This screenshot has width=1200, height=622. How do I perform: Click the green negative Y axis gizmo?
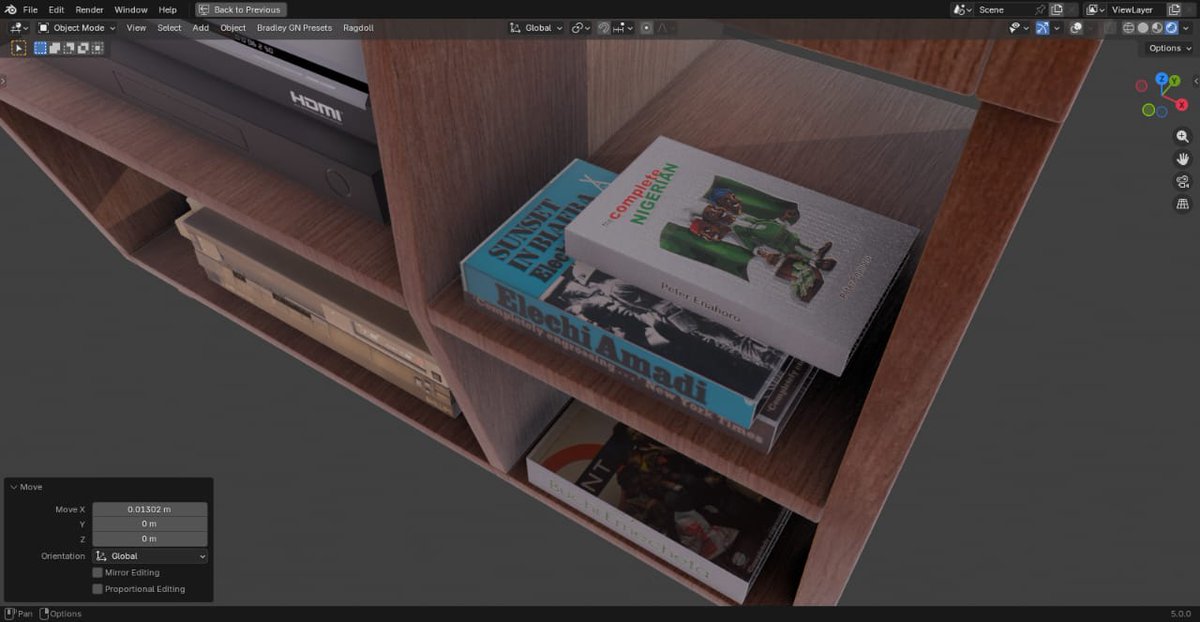point(1149,110)
